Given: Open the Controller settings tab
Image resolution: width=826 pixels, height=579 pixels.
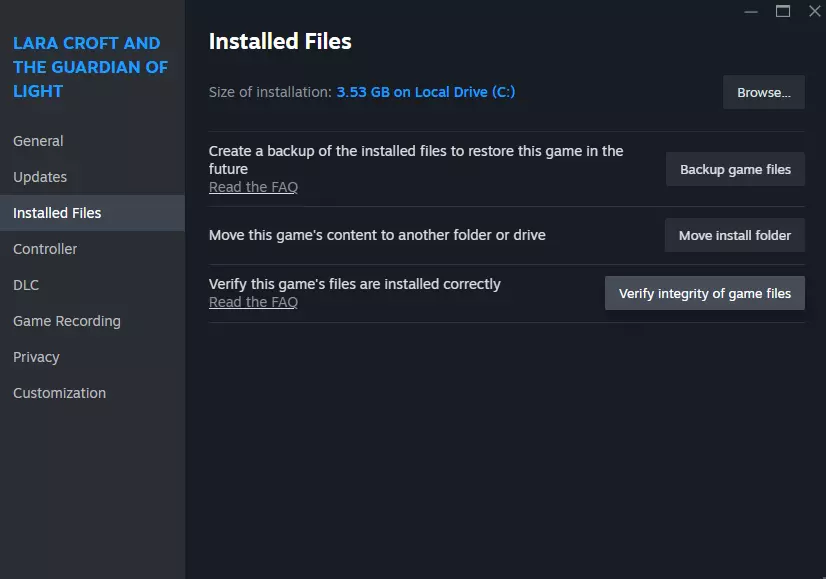Looking at the screenshot, I should pyautogui.click(x=45, y=249).
